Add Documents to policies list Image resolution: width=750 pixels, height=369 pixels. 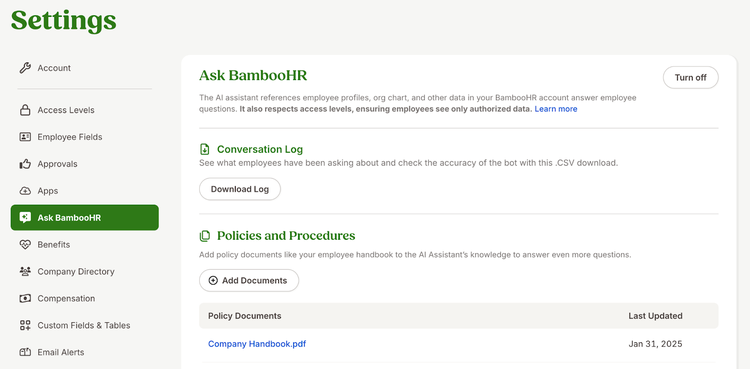pos(249,280)
